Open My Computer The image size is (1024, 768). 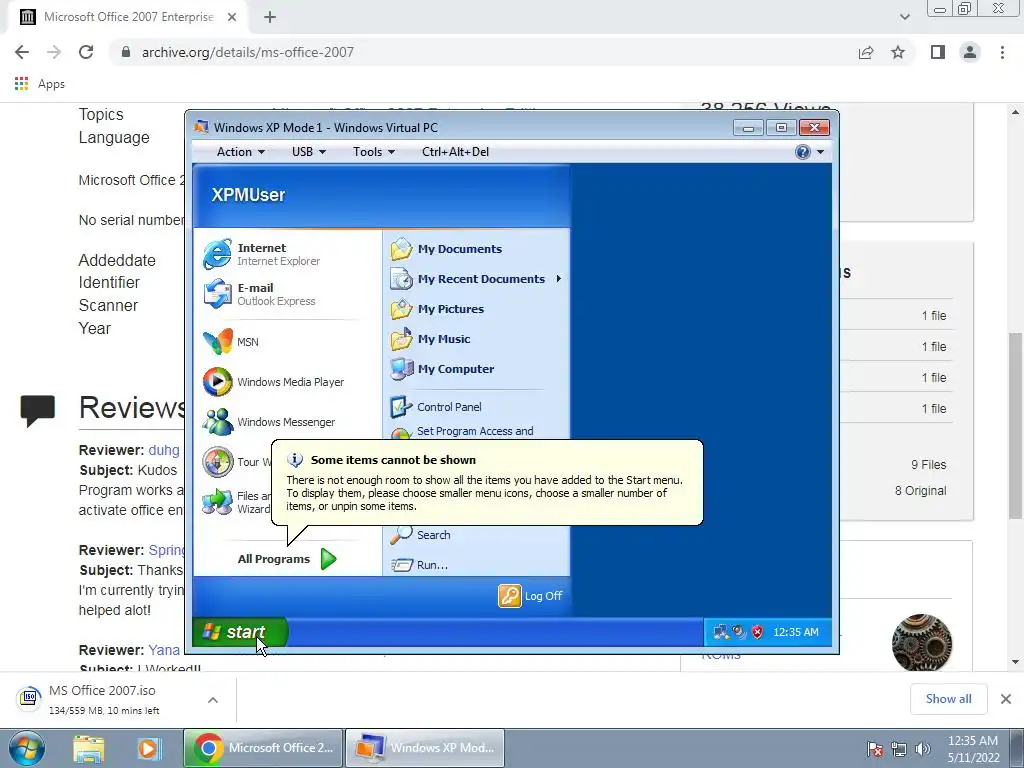(442, 369)
